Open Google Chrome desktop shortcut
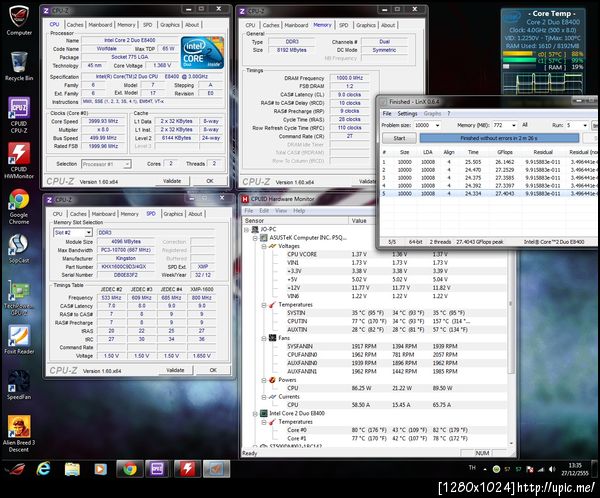The width and height of the screenshot is (600, 498). click(x=19, y=206)
